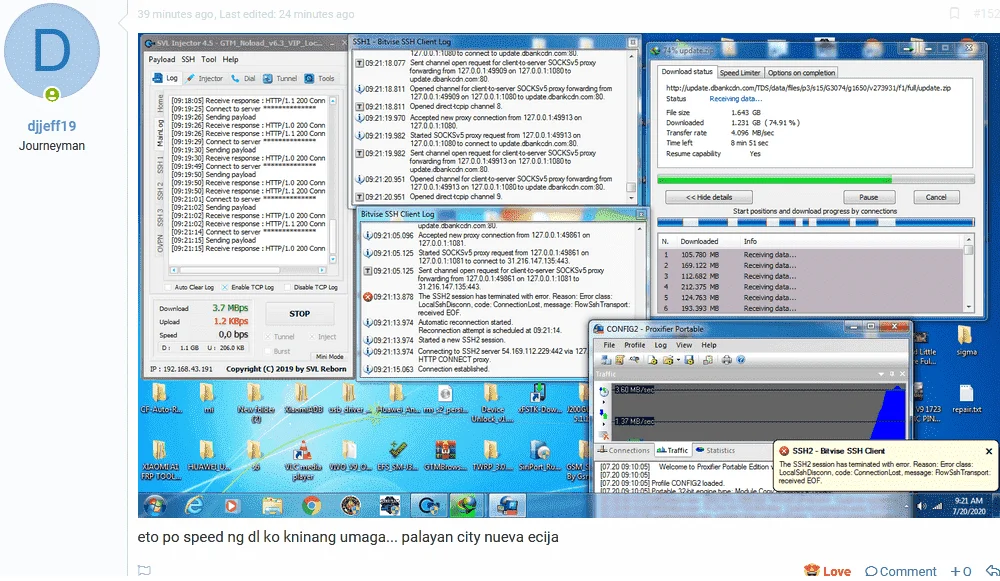Open the sigma folder on desktop

966,341
